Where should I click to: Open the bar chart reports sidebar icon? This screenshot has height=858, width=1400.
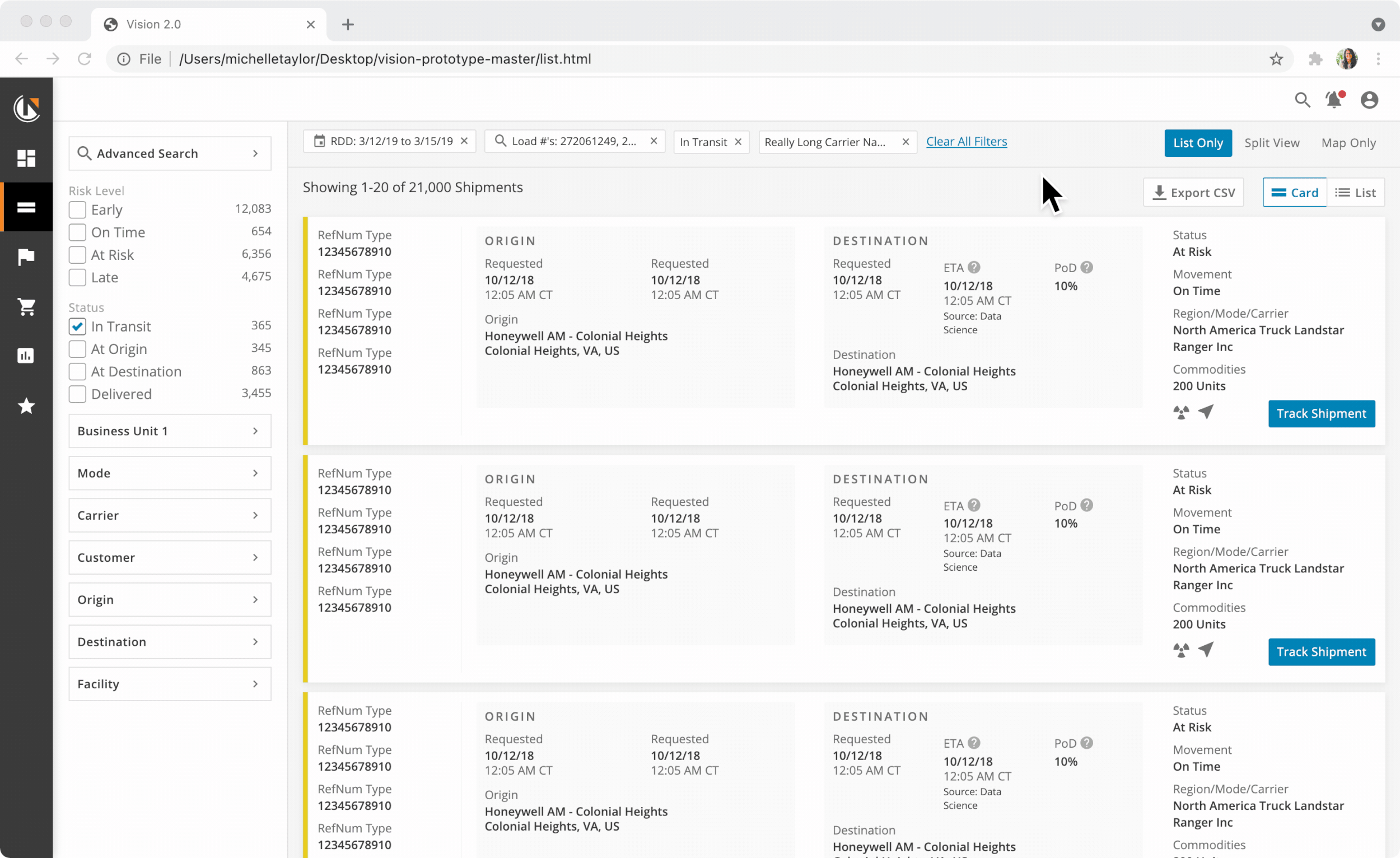pyautogui.click(x=26, y=356)
